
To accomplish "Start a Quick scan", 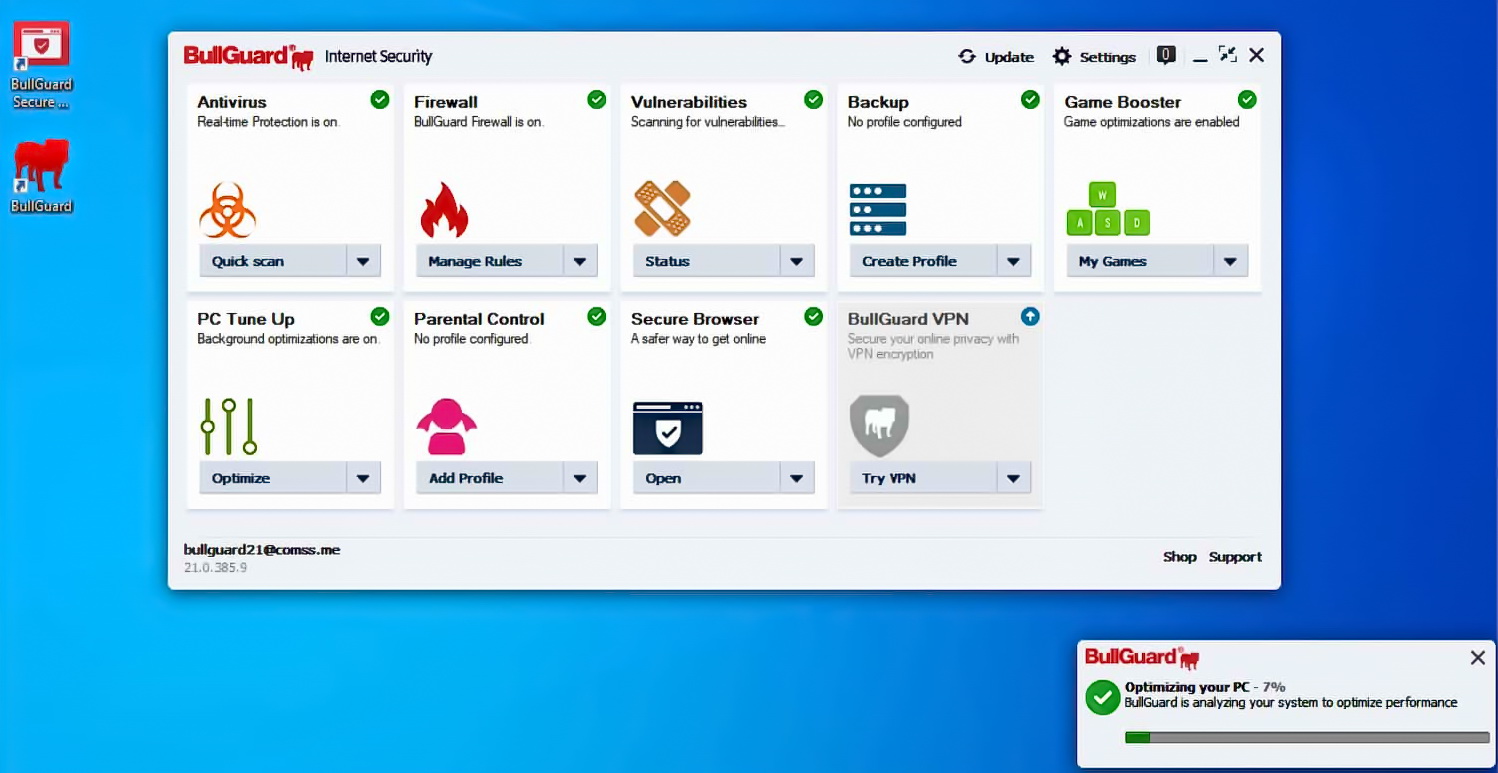I will [273, 261].
